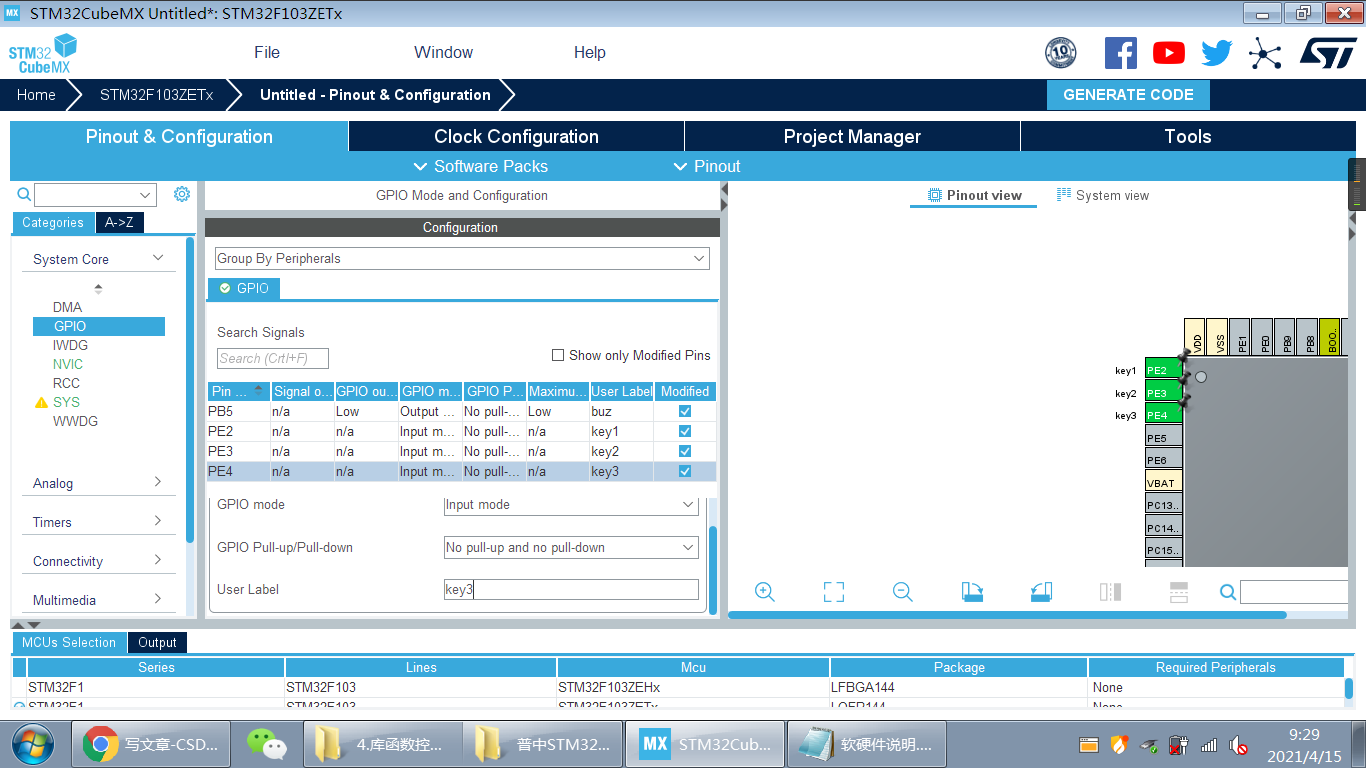Open the Window menu

(443, 52)
